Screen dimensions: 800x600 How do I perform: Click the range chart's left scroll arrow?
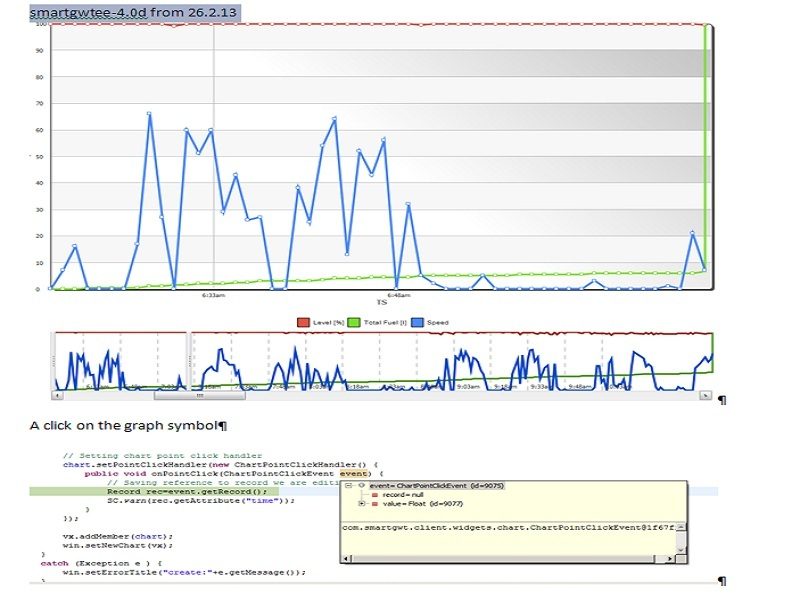(x=56, y=396)
